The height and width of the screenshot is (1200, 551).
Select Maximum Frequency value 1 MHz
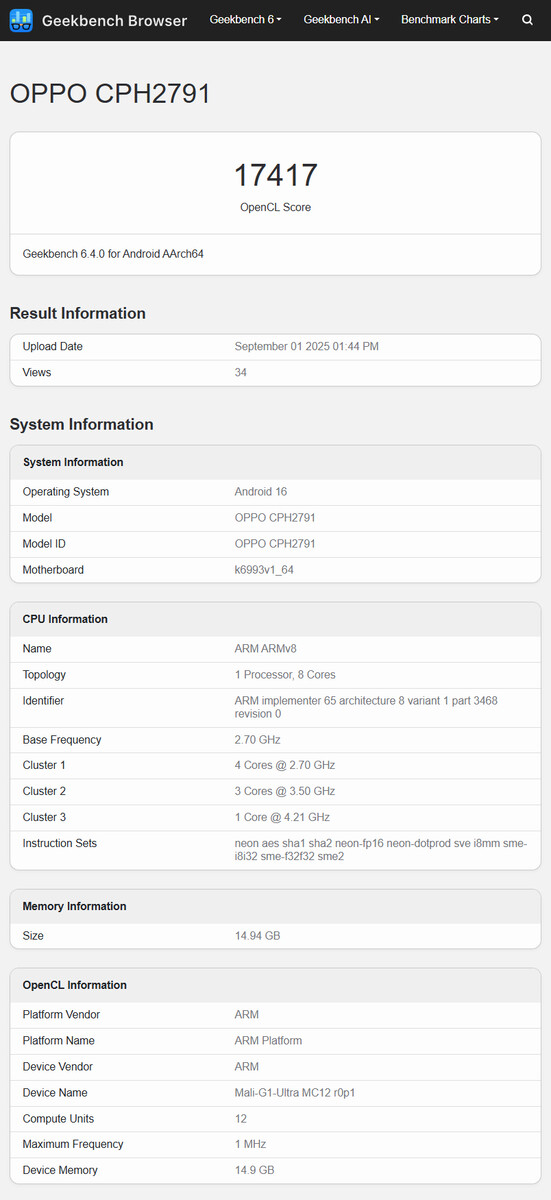[x=251, y=1144]
